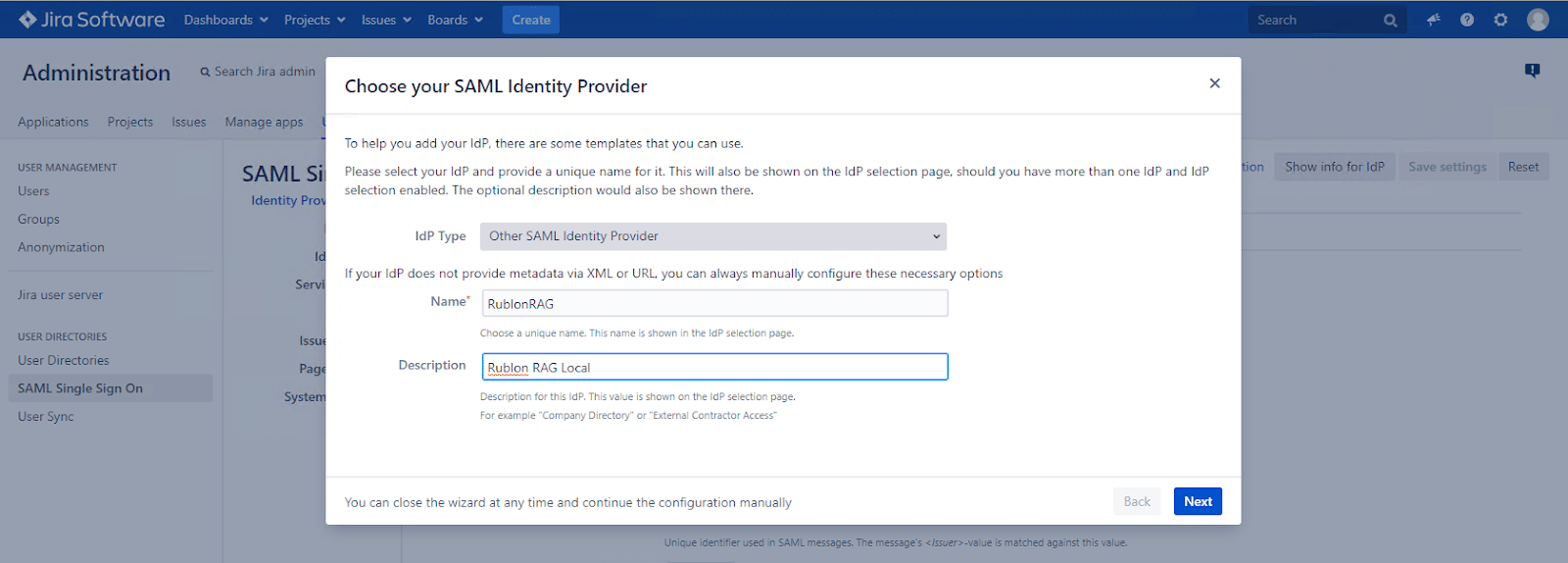Viewport: 1568px width, 563px height.
Task: Click the Name input field
Action: (x=714, y=304)
